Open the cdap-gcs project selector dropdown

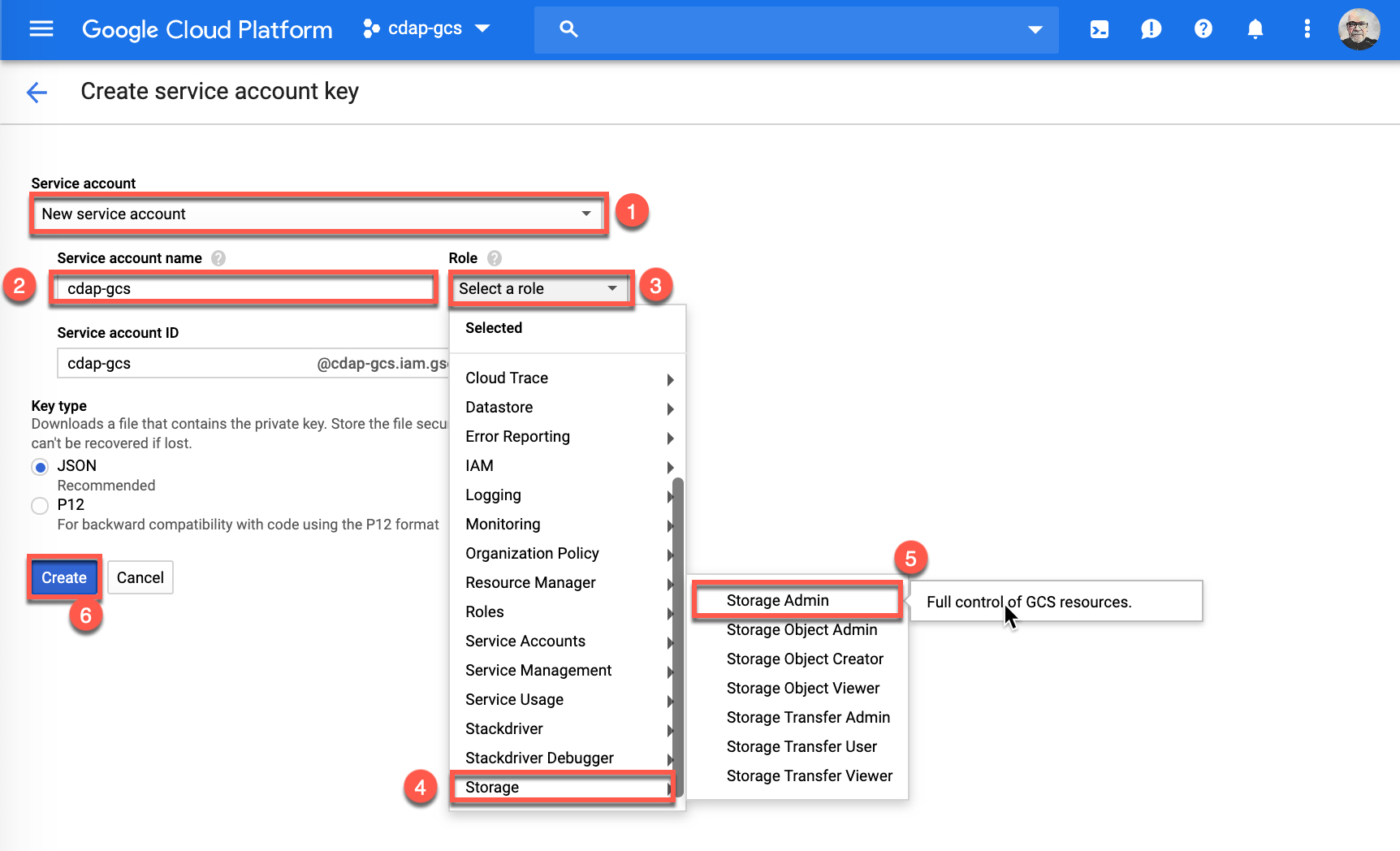(x=427, y=29)
